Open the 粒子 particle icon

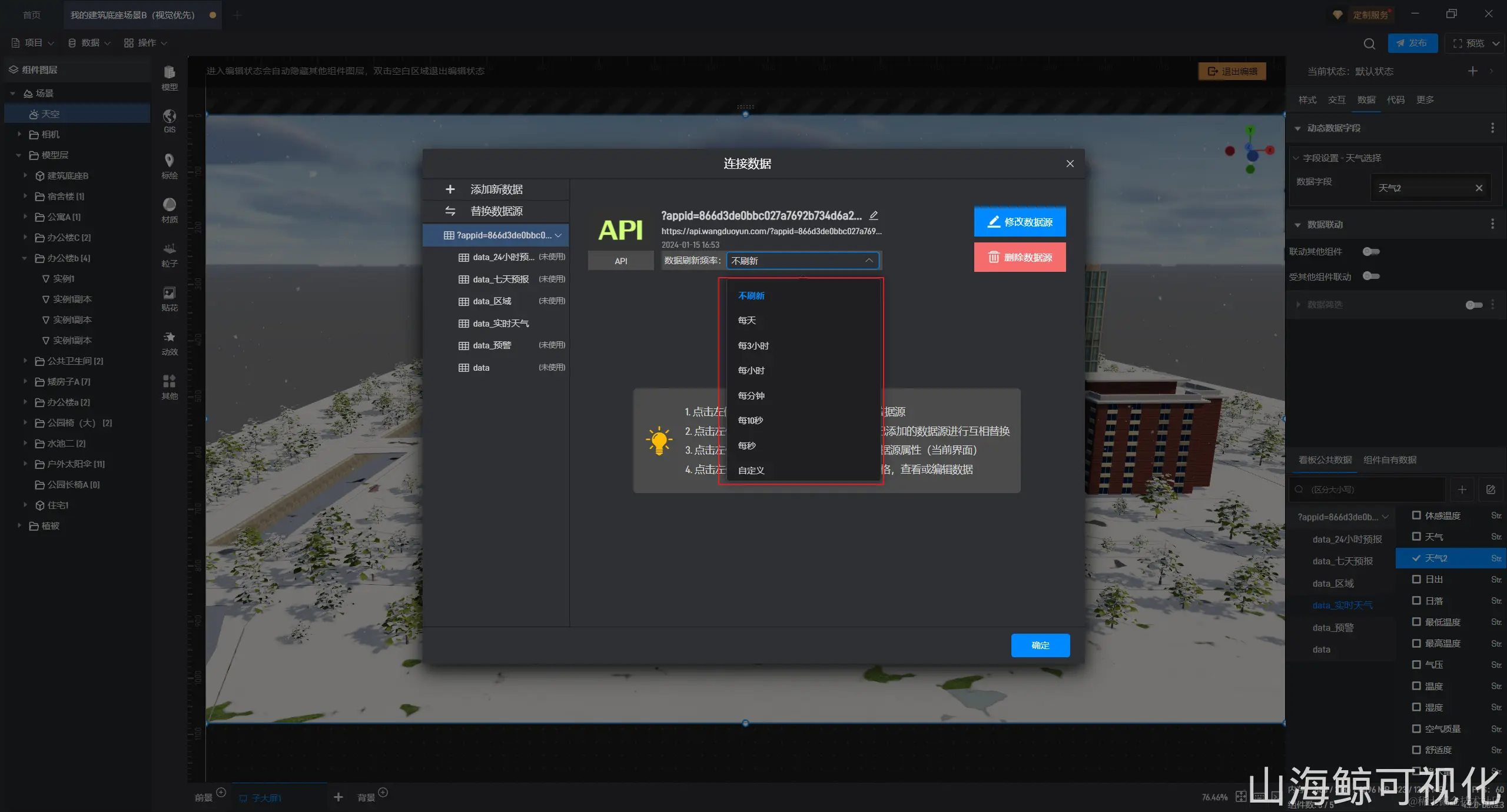(169, 249)
